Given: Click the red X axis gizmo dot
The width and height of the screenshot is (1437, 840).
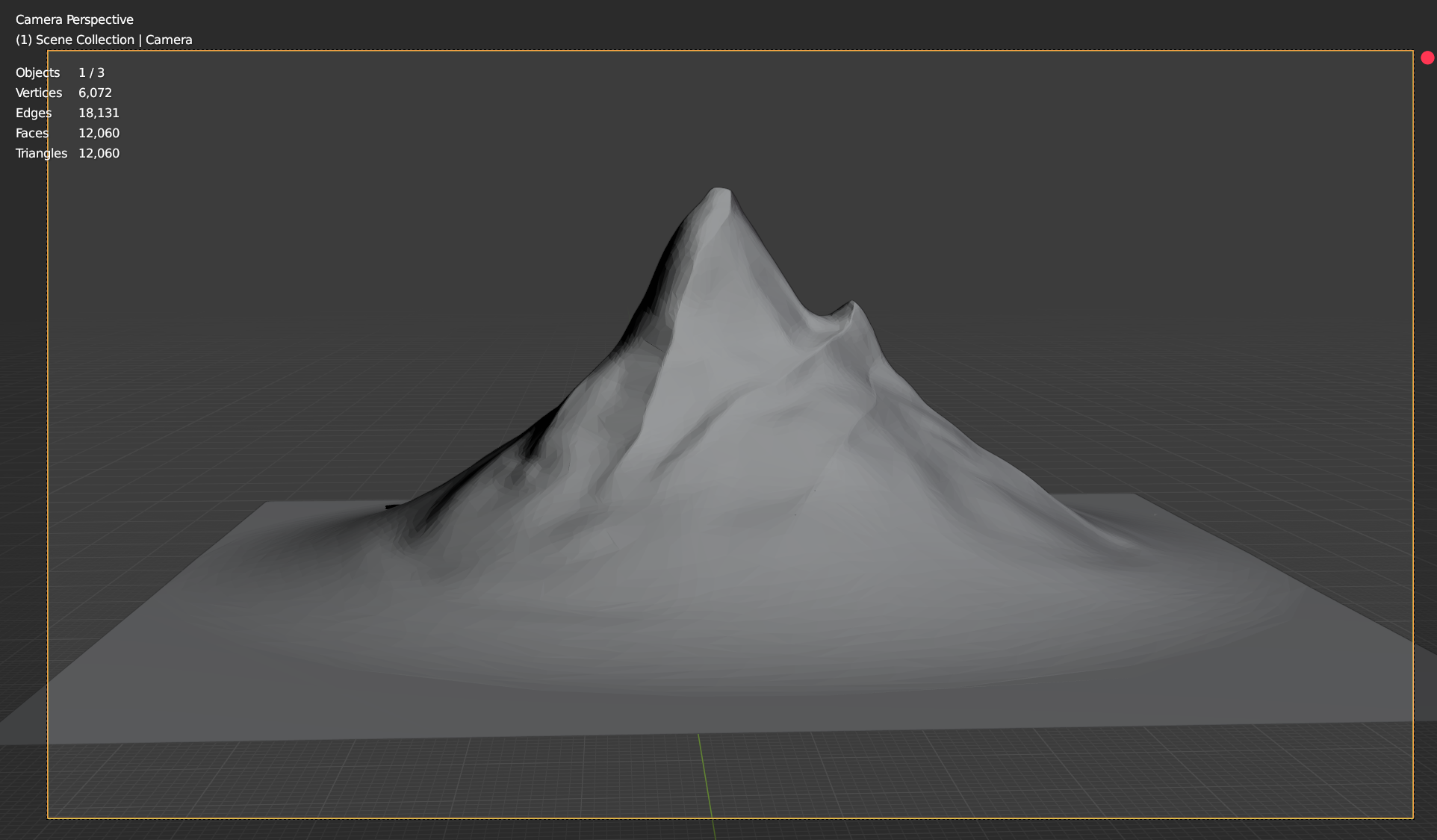Looking at the screenshot, I should point(1427,57).
